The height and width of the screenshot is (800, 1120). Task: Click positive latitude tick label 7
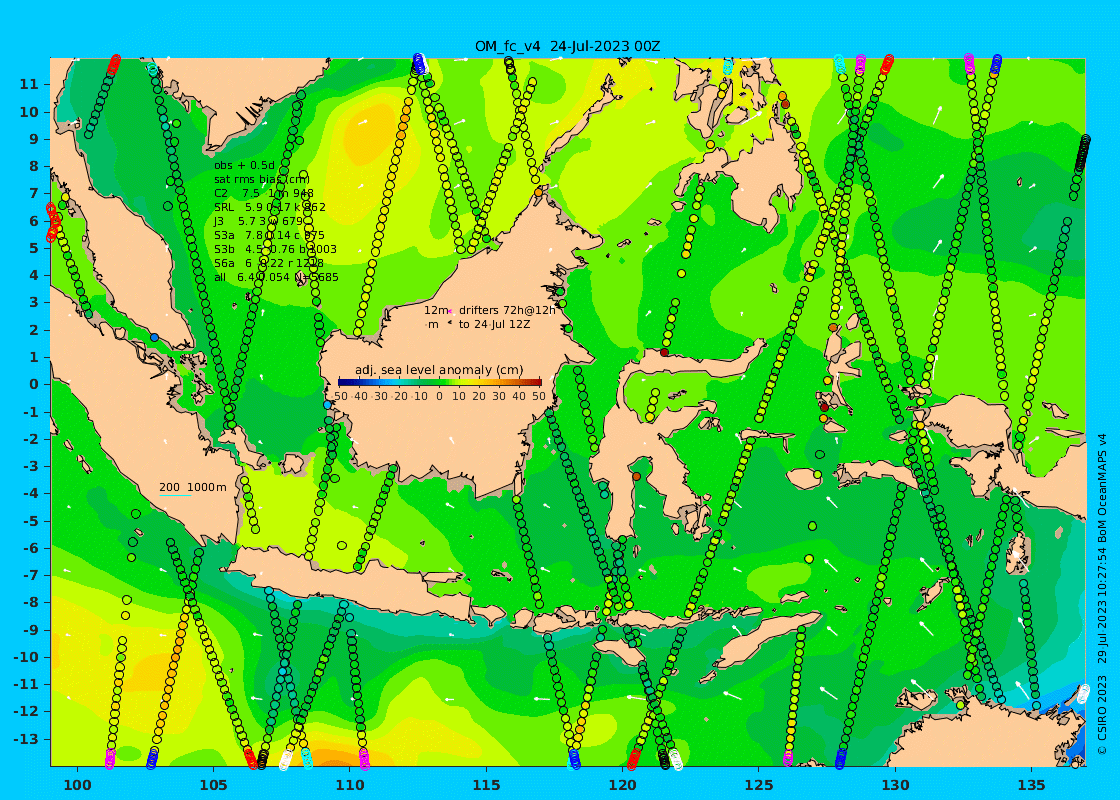(x=34, y=194)
